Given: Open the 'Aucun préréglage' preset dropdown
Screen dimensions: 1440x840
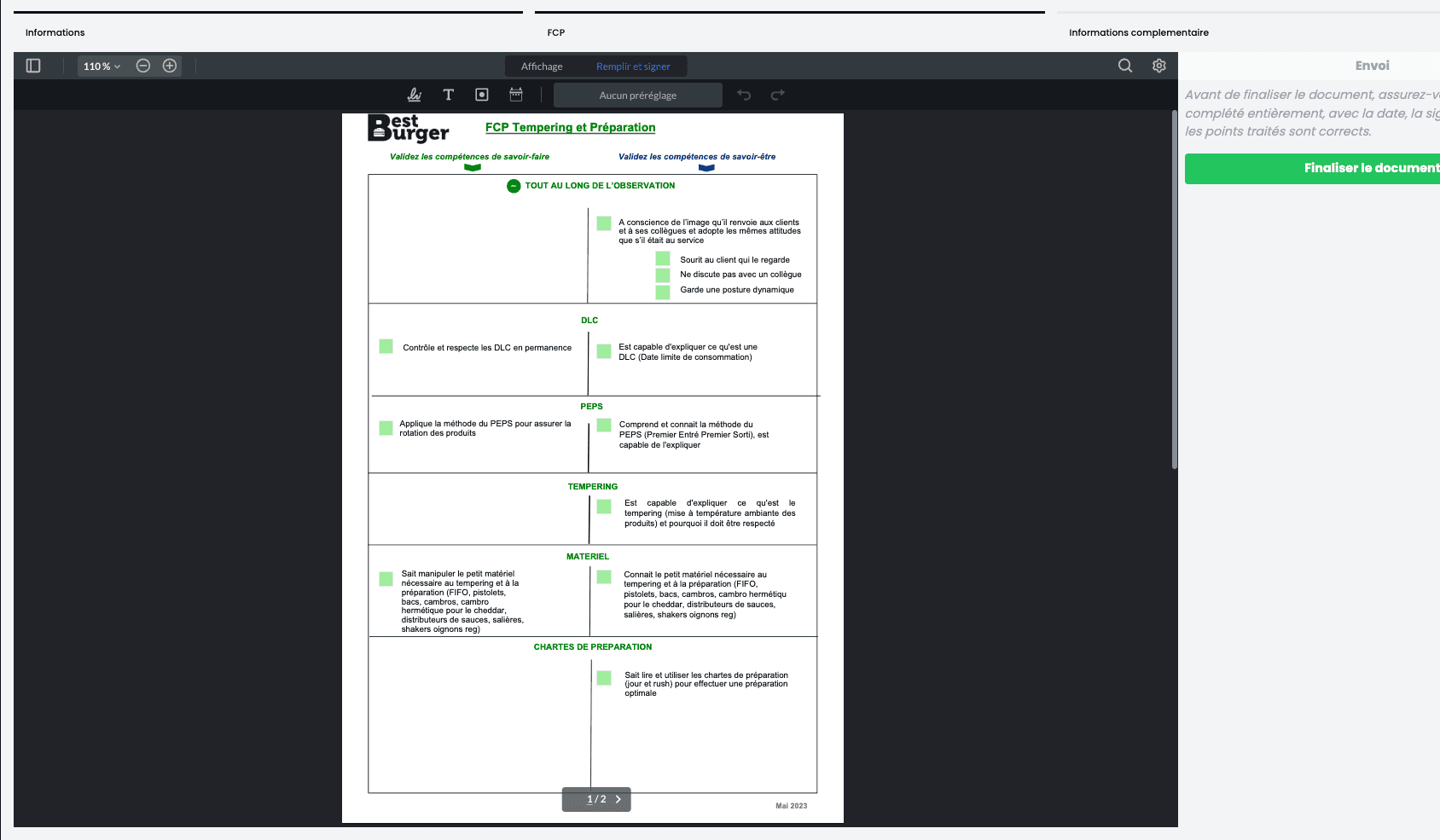Looking at the screenshot, I should 637,96.
